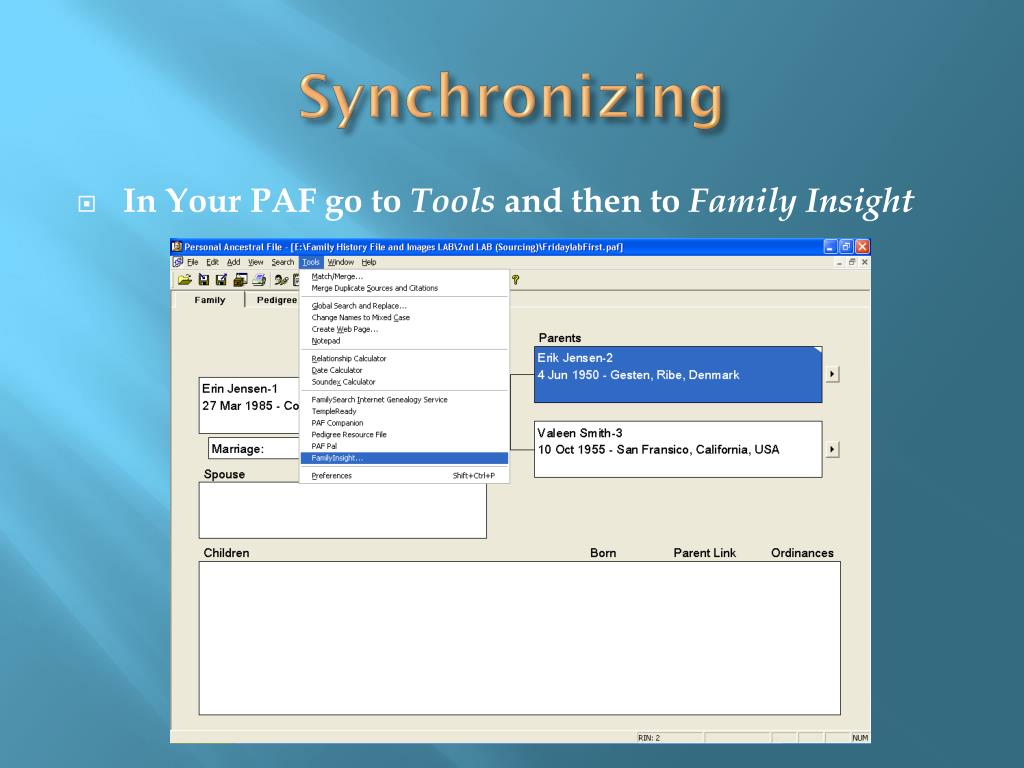Choose Create Web Page menu entry
1024x768 pixels.
[x=404, y=329]
